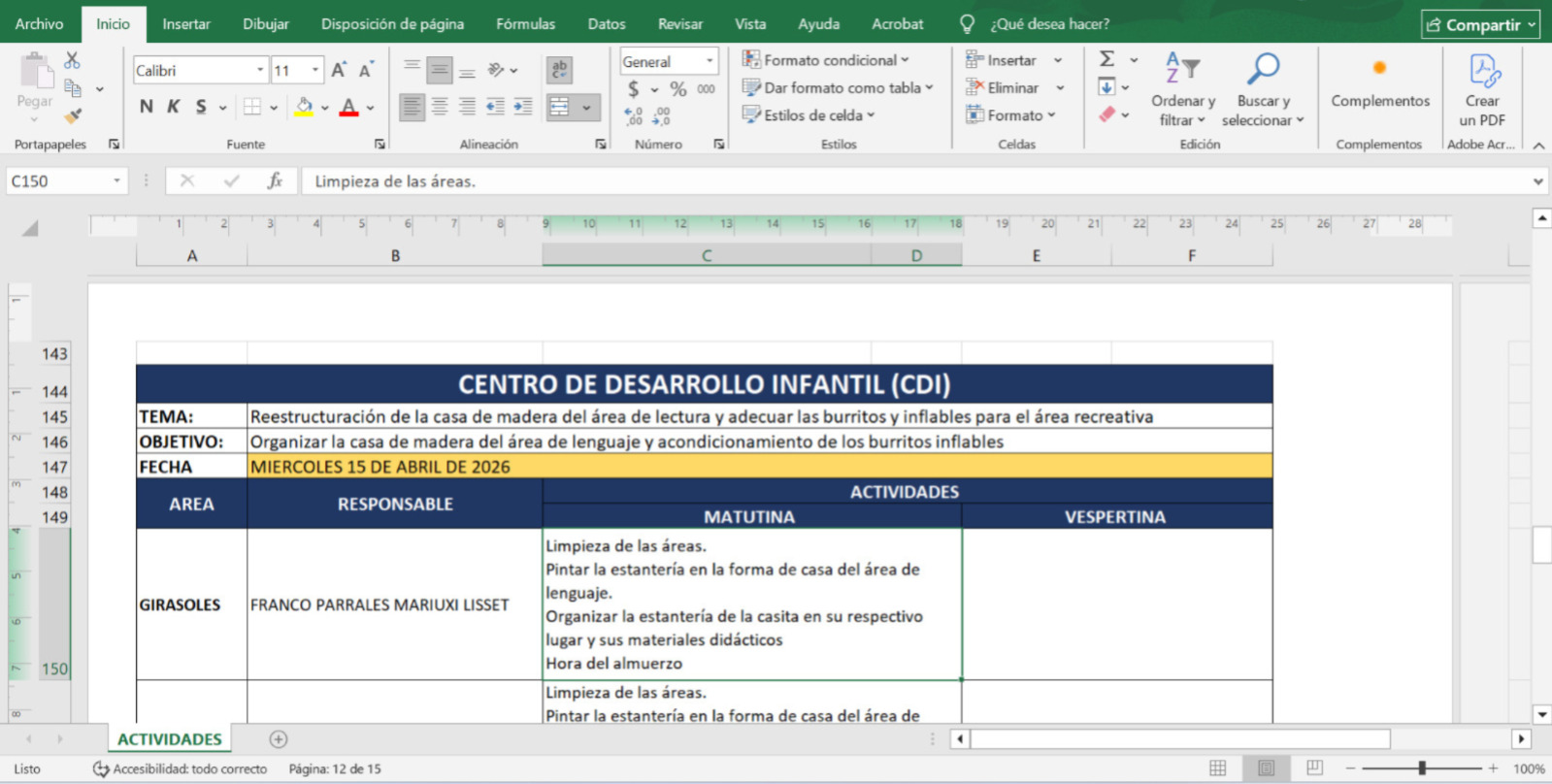Expand the Name Box dropdown arrow

[116, 181]
